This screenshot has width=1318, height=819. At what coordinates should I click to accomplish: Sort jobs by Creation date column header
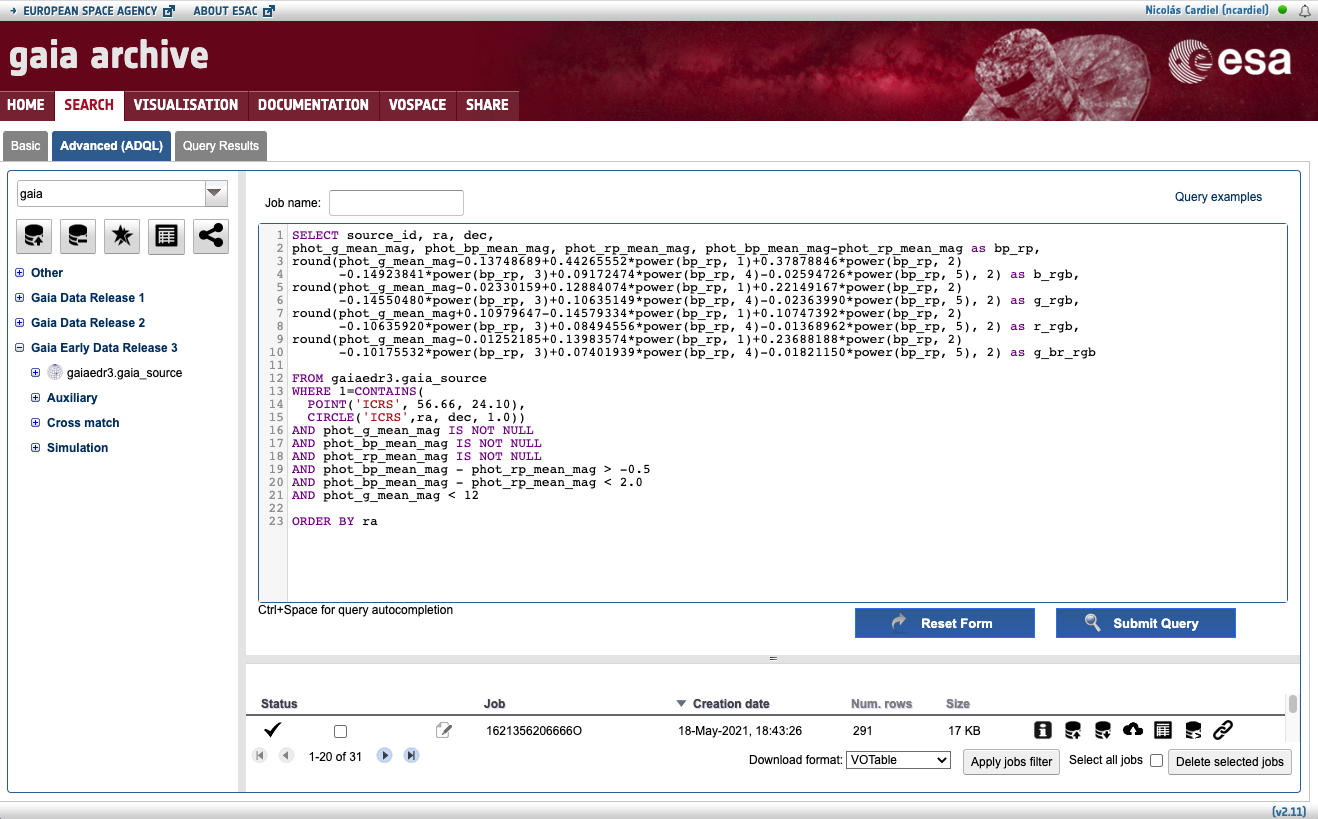pos(731,704)
